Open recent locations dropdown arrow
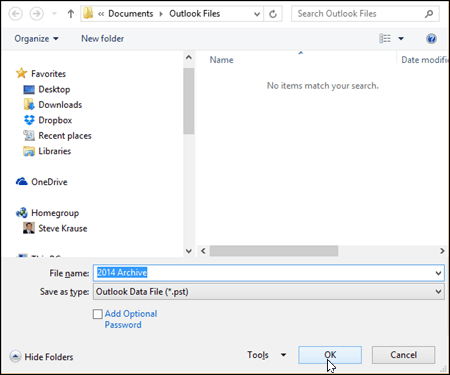Image resolution: width=450 pixels, height=375 pixels. click(54, 14)
